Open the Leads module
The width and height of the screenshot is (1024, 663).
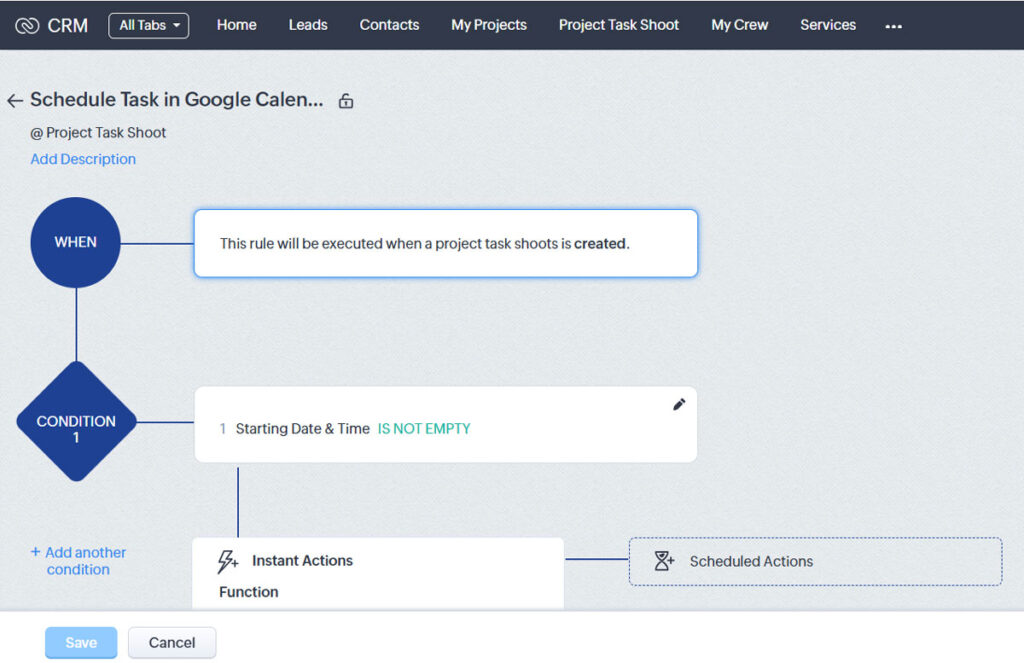[307, 25]
